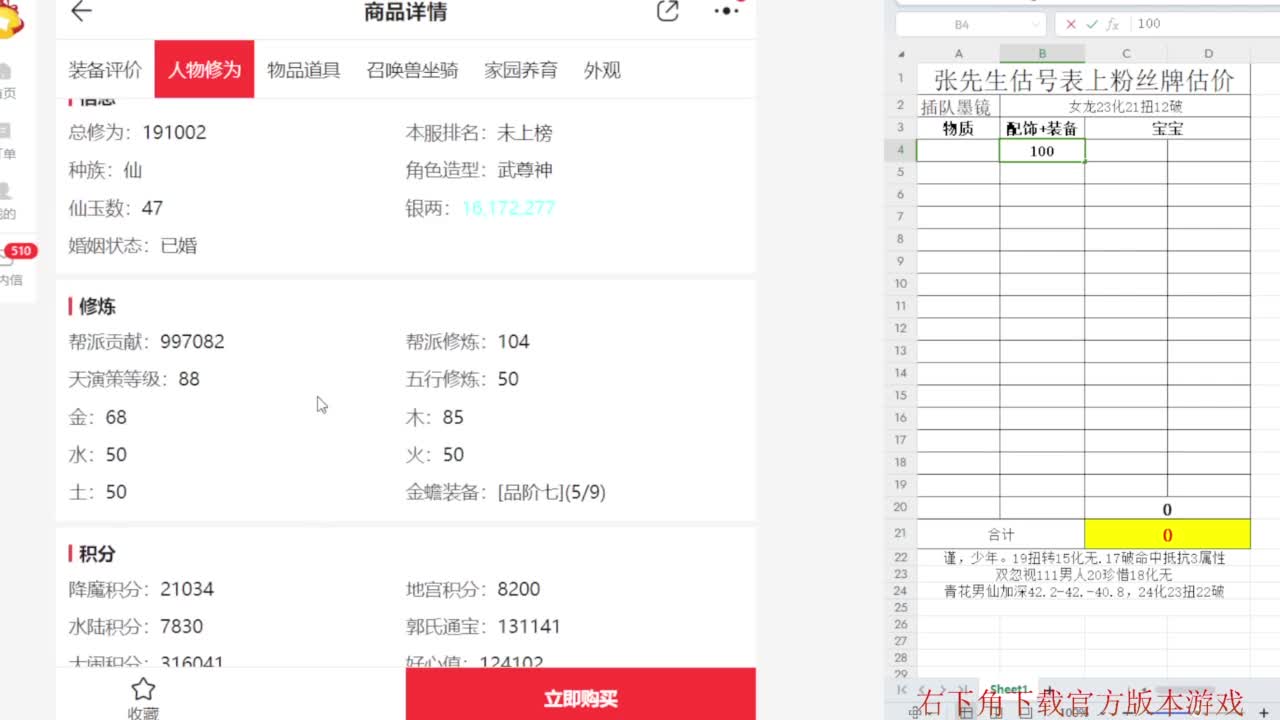Click the yellow 合计 total cell

(1167, 535)
